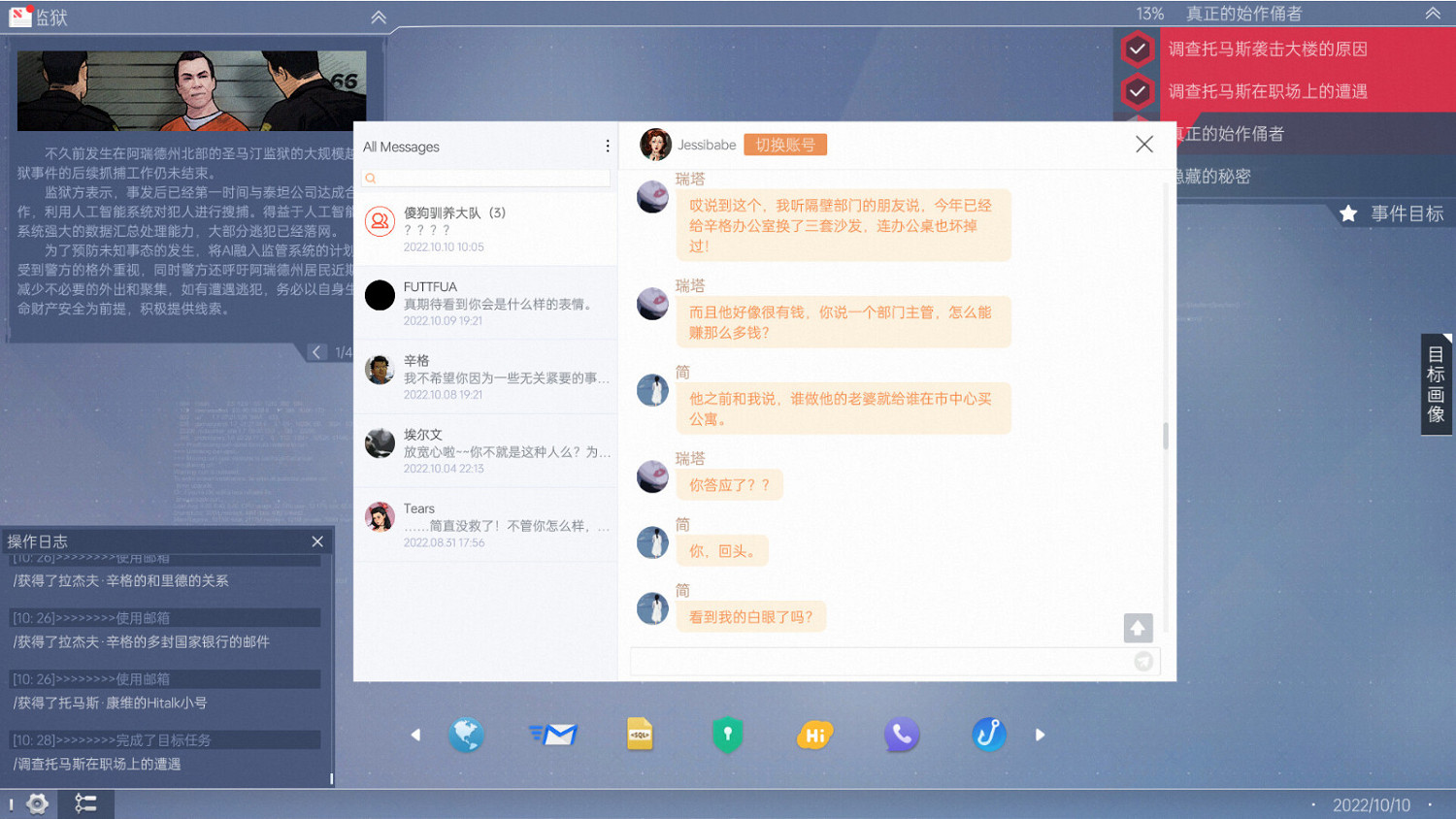Collapse the 监狱 news panel with its chevron

click(378, 16)
